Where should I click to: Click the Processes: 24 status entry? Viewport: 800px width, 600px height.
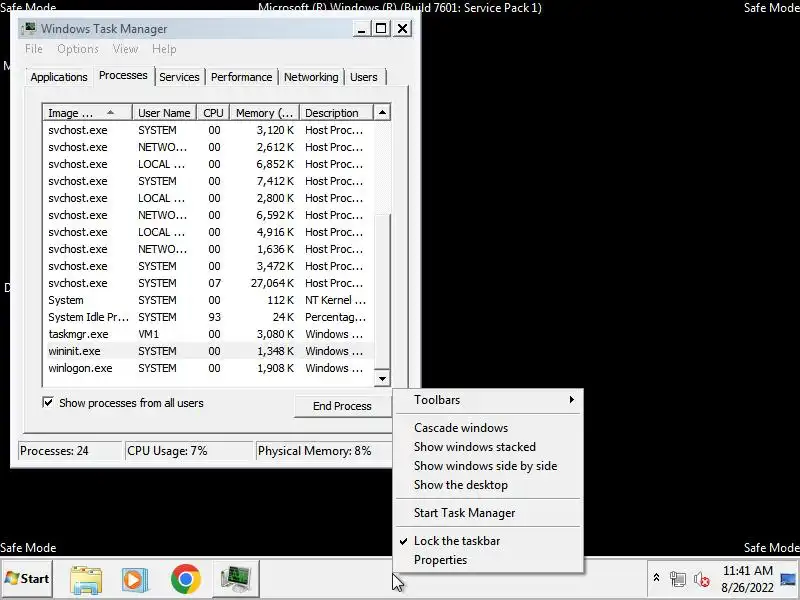coord(70,451)
